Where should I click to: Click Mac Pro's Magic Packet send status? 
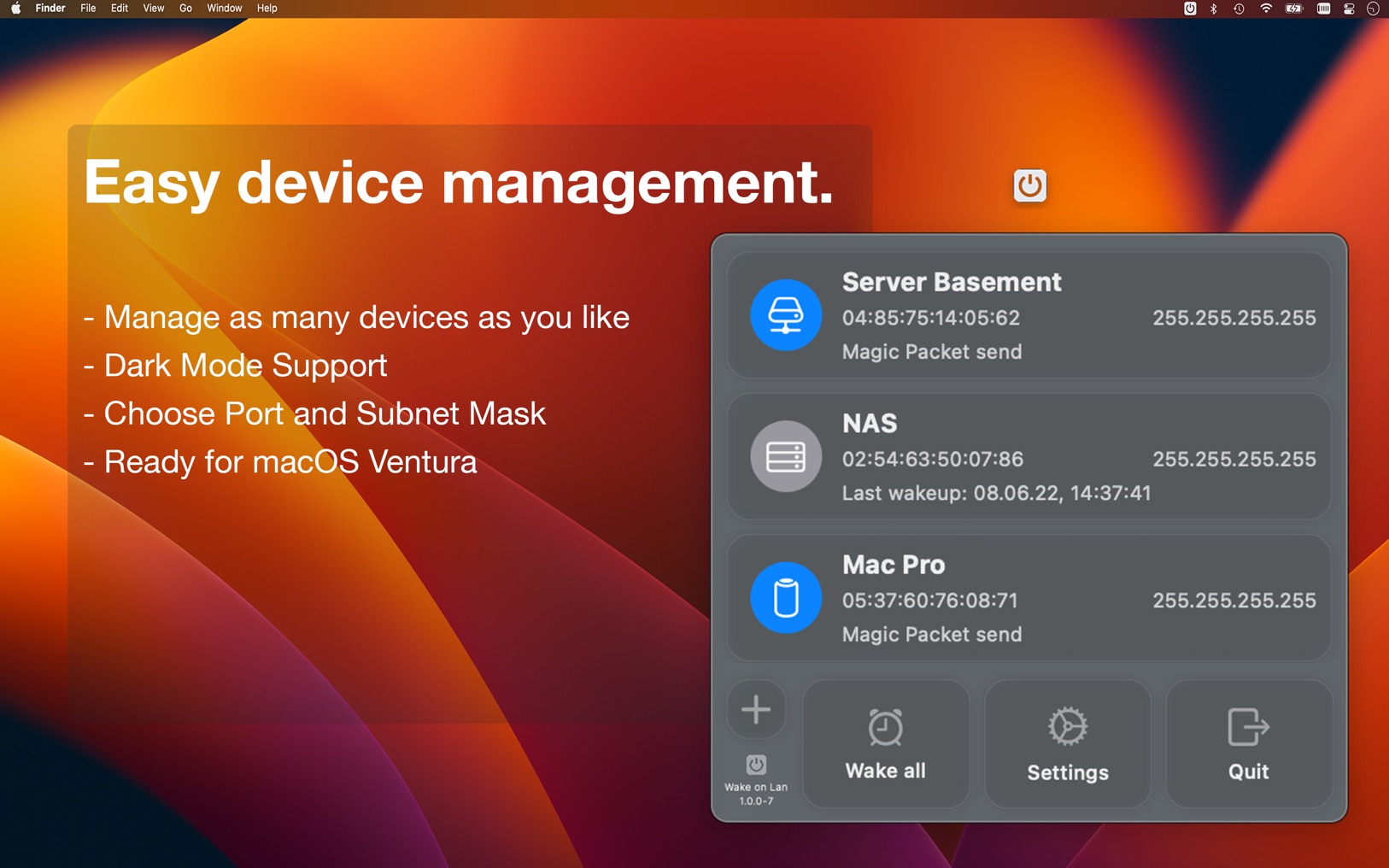pyautogui.click(x=932, y=635)
